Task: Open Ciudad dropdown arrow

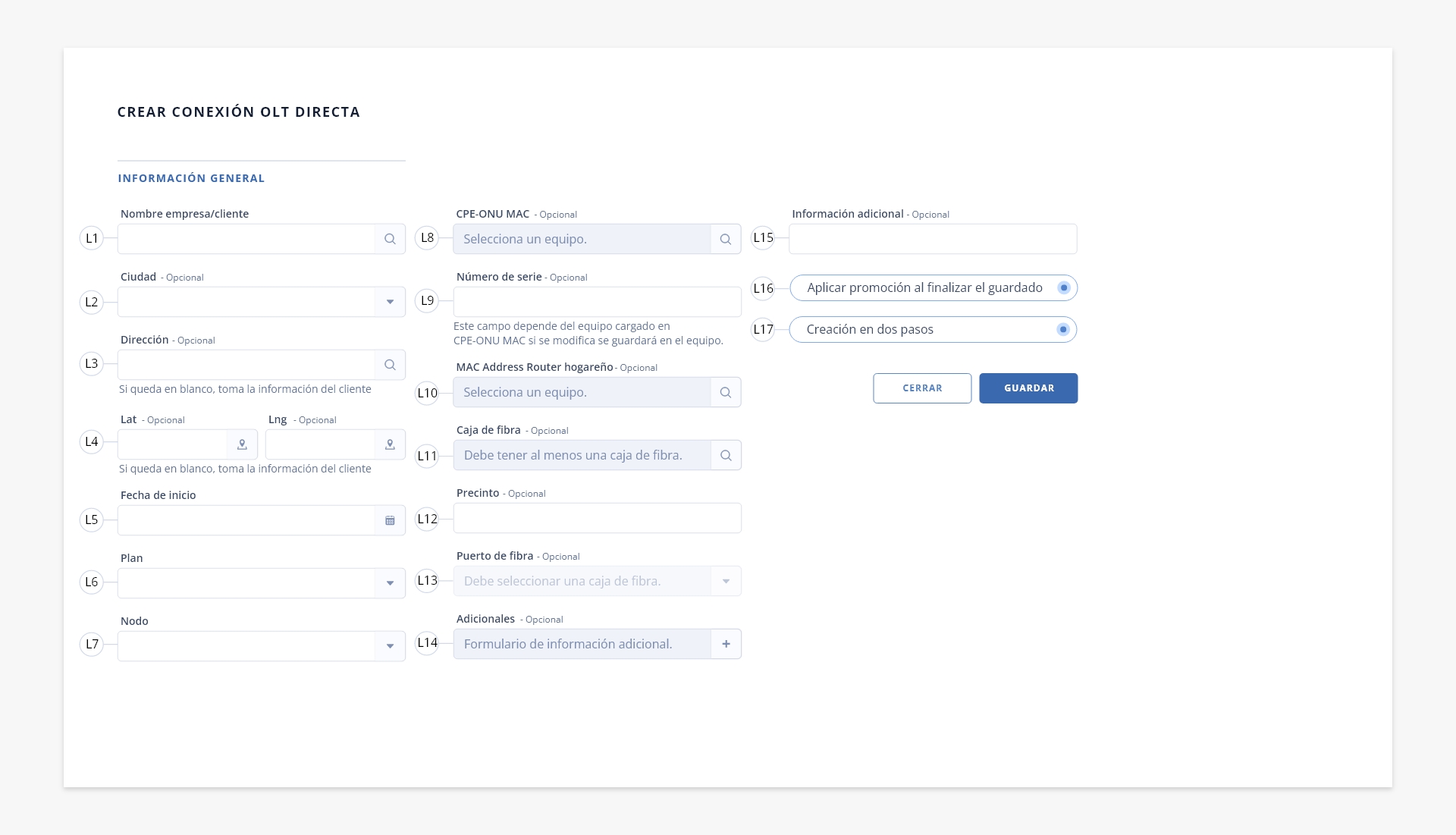Action: pyautogui.click(x=390, y=302)
